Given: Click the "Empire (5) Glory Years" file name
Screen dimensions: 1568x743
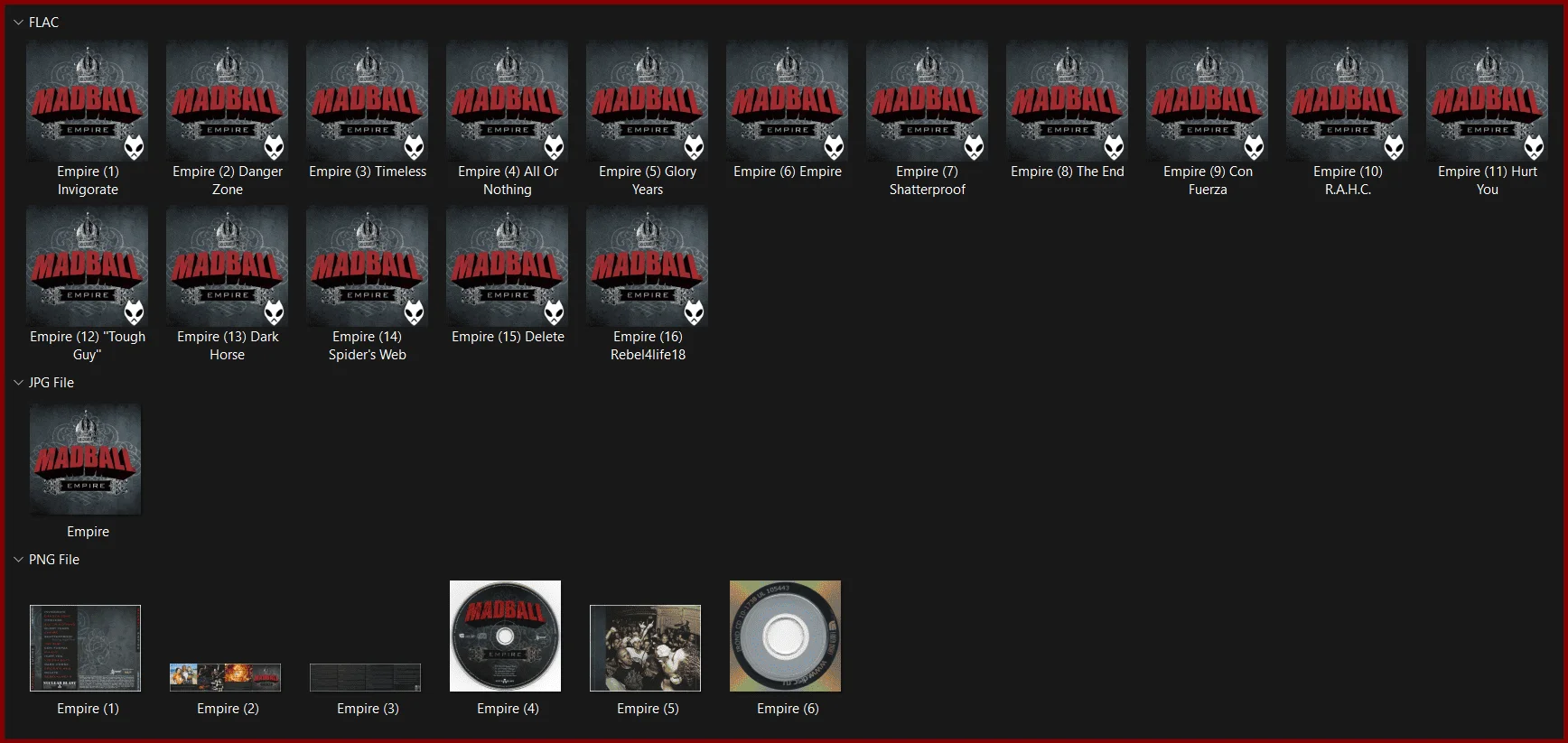Looking at the screenshot, I should click(648, 181).
